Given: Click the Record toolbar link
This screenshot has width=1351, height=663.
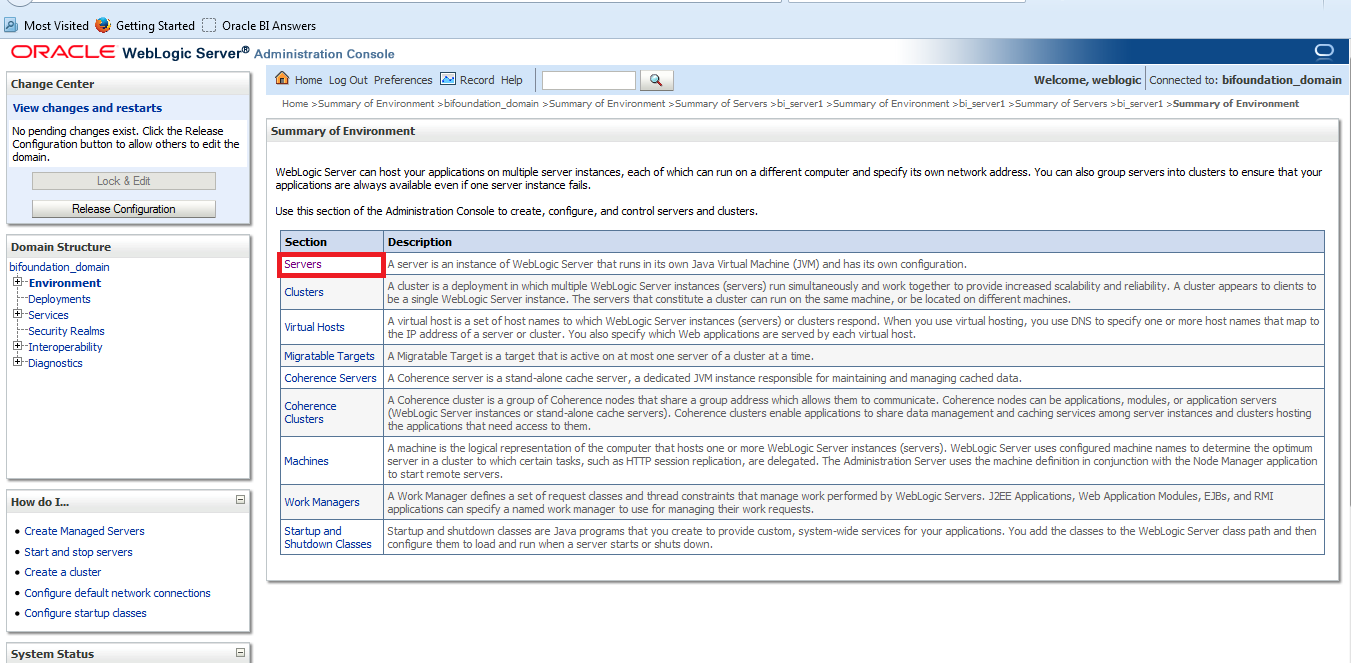Looking at the screenshot, I should [477, 80].
